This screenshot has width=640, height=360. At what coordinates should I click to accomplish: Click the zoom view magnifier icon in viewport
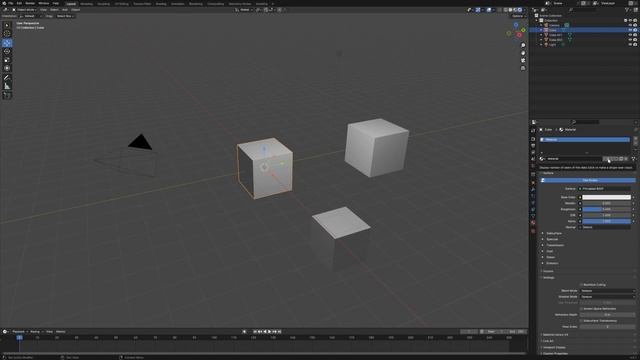(x=523, y=45)
